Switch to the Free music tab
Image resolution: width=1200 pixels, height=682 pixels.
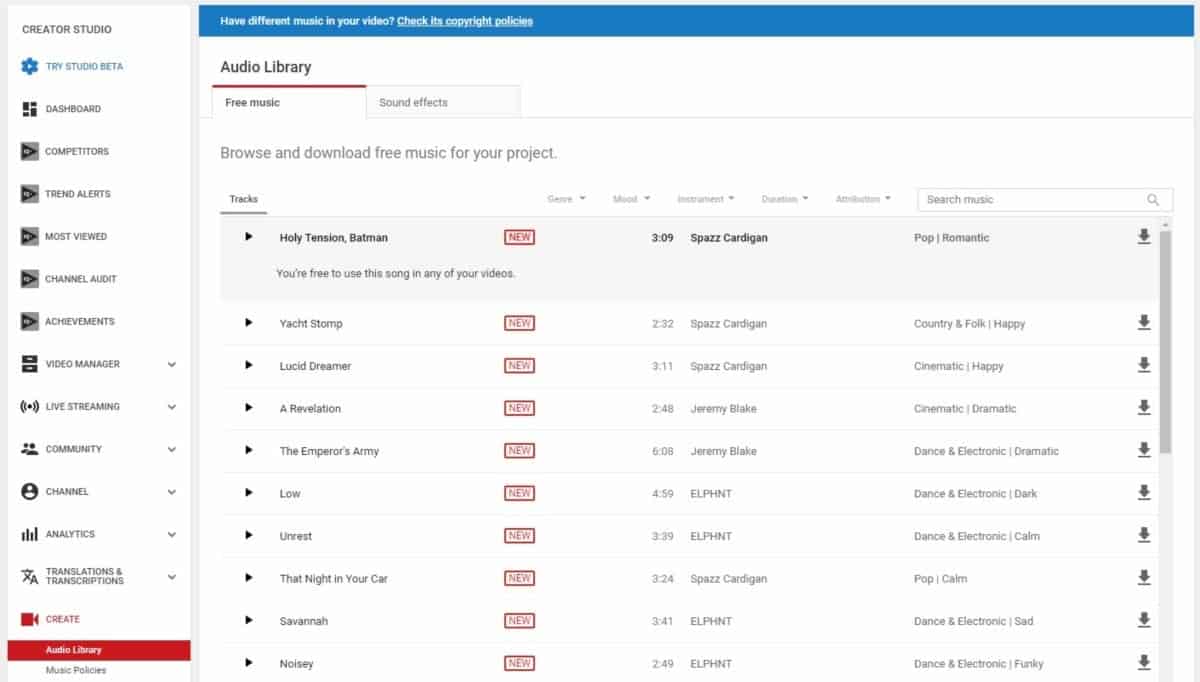[289, 102]
